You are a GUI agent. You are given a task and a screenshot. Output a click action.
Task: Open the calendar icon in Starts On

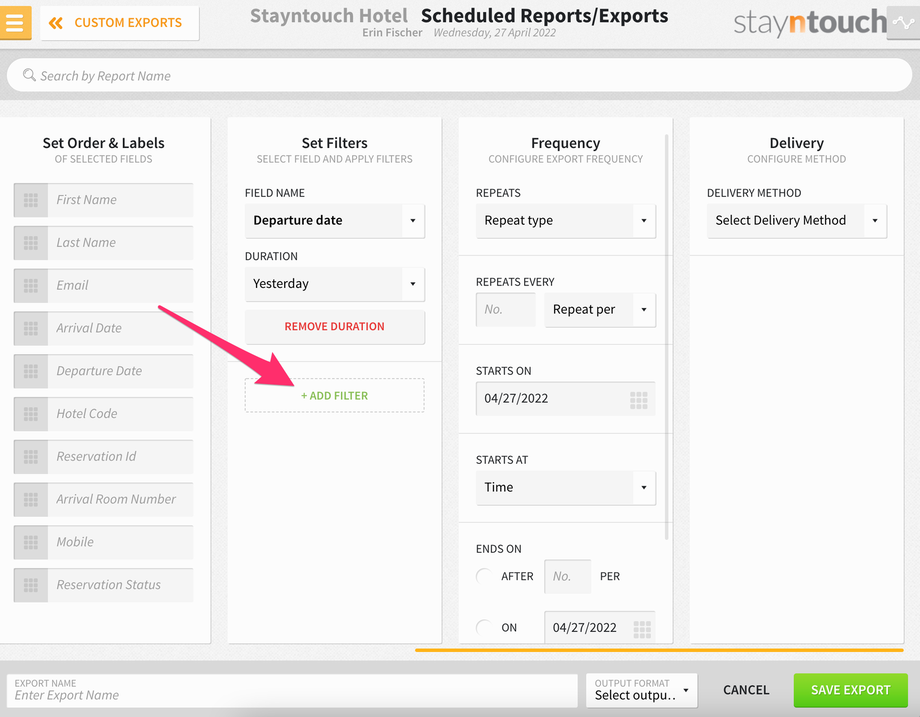[x=638, y=400]
